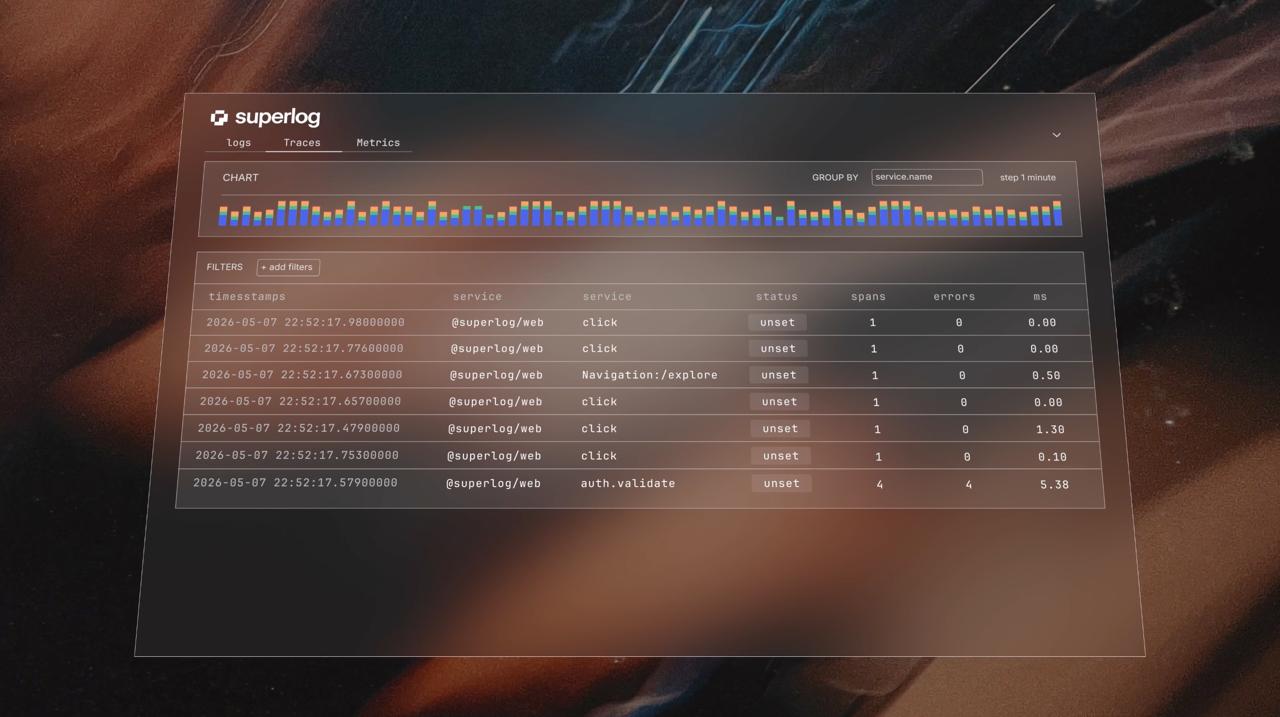Click the status column header
Screen dimensions: 1280x717
tap(777, 296)
